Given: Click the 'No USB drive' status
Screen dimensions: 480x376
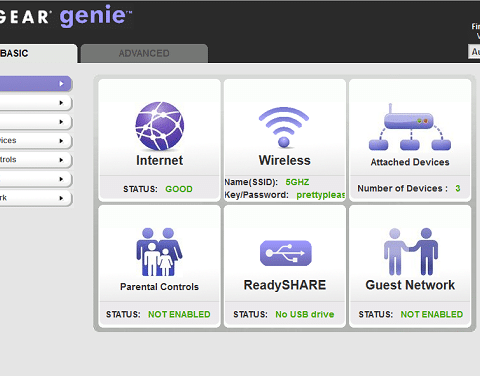Looking at the screenshot, I should (x=305, y=314).
